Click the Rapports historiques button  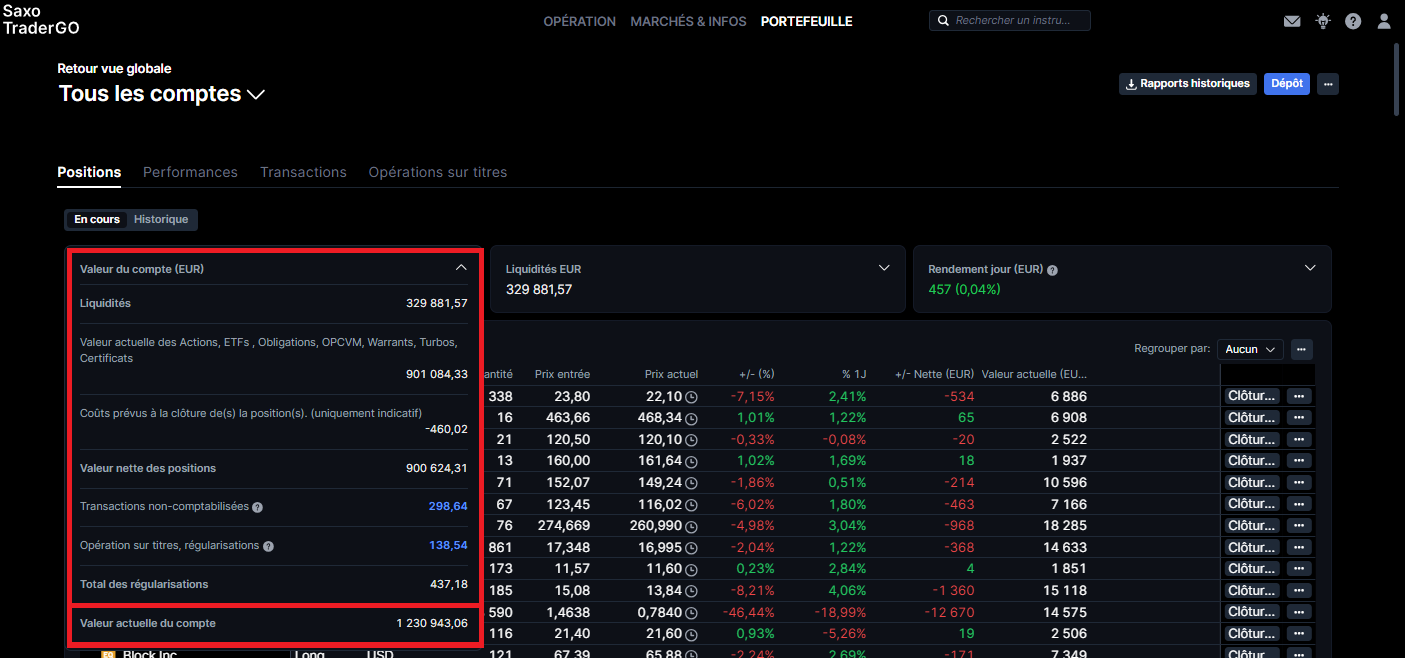[1187, 84]
